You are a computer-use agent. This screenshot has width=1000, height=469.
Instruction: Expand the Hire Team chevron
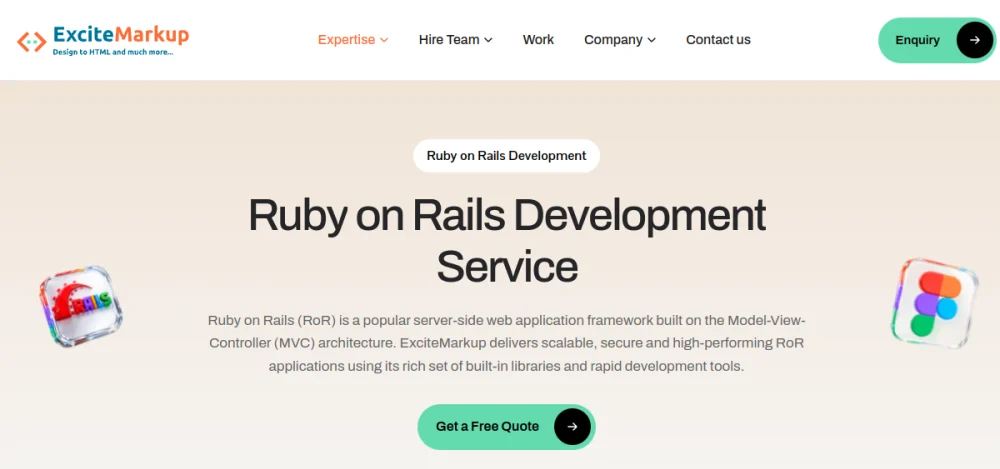[x=488, y=40]
